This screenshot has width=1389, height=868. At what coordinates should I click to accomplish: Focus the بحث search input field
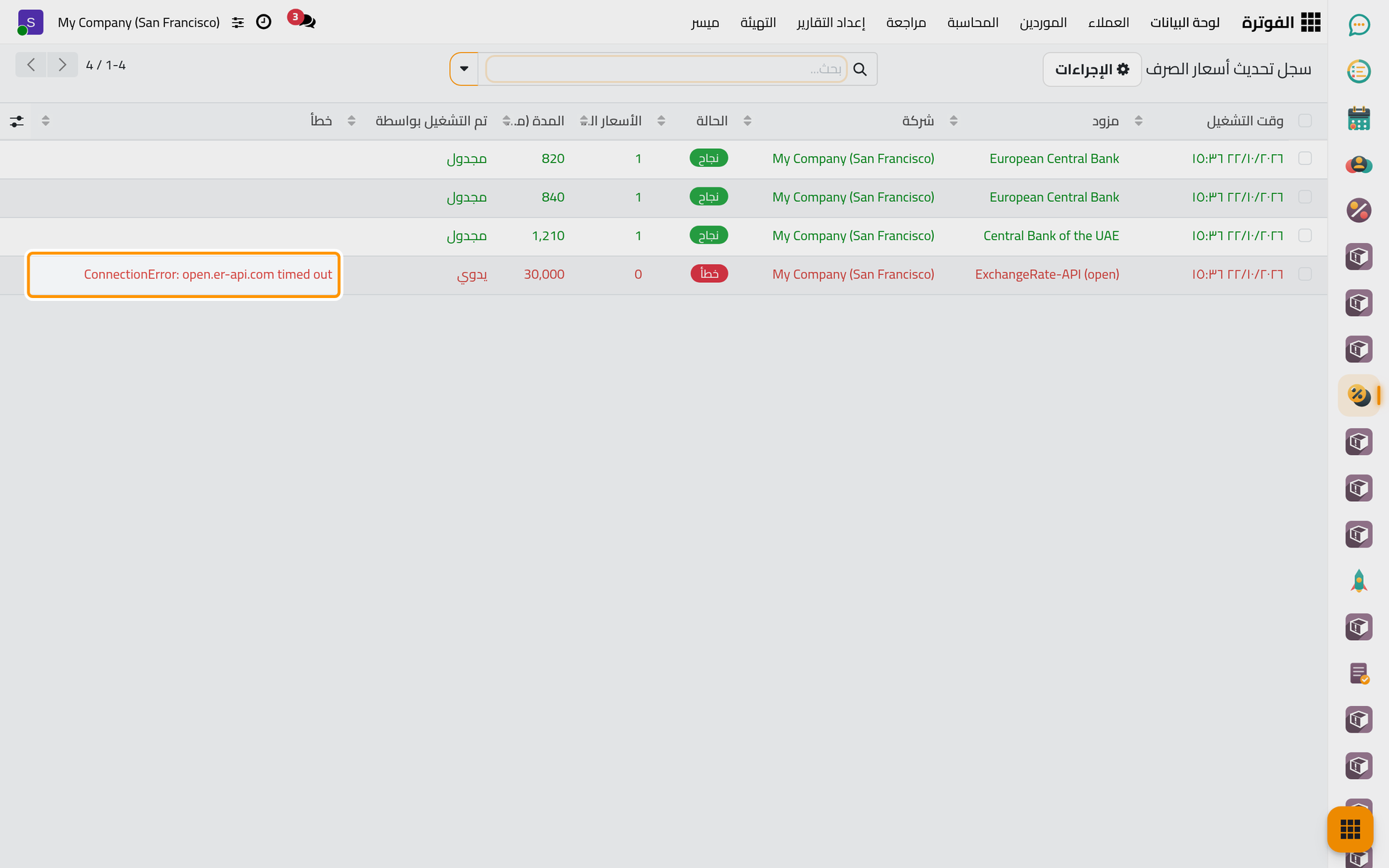[666, 69]
